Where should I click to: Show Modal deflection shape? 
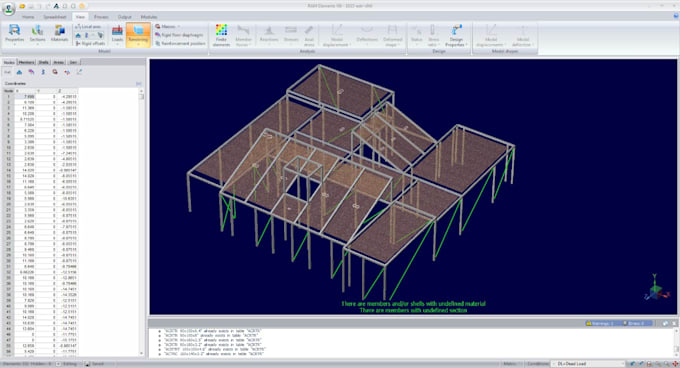pos(523,35)
